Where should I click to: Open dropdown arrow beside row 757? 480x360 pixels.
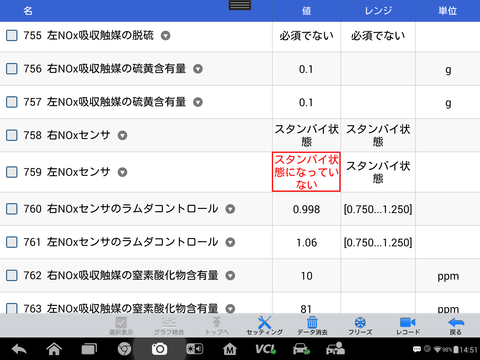pyautogui.click(x=198, y=102)
